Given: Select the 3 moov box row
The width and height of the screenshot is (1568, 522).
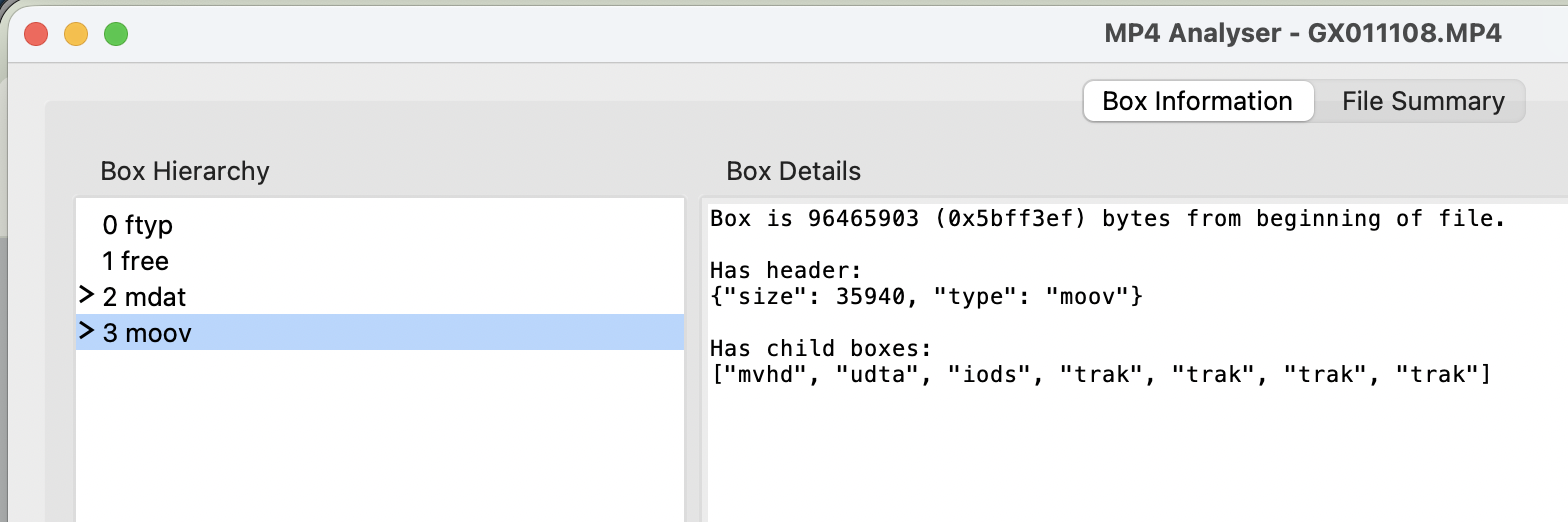Looking at the screenshot, I should click(x=147, y=333).
